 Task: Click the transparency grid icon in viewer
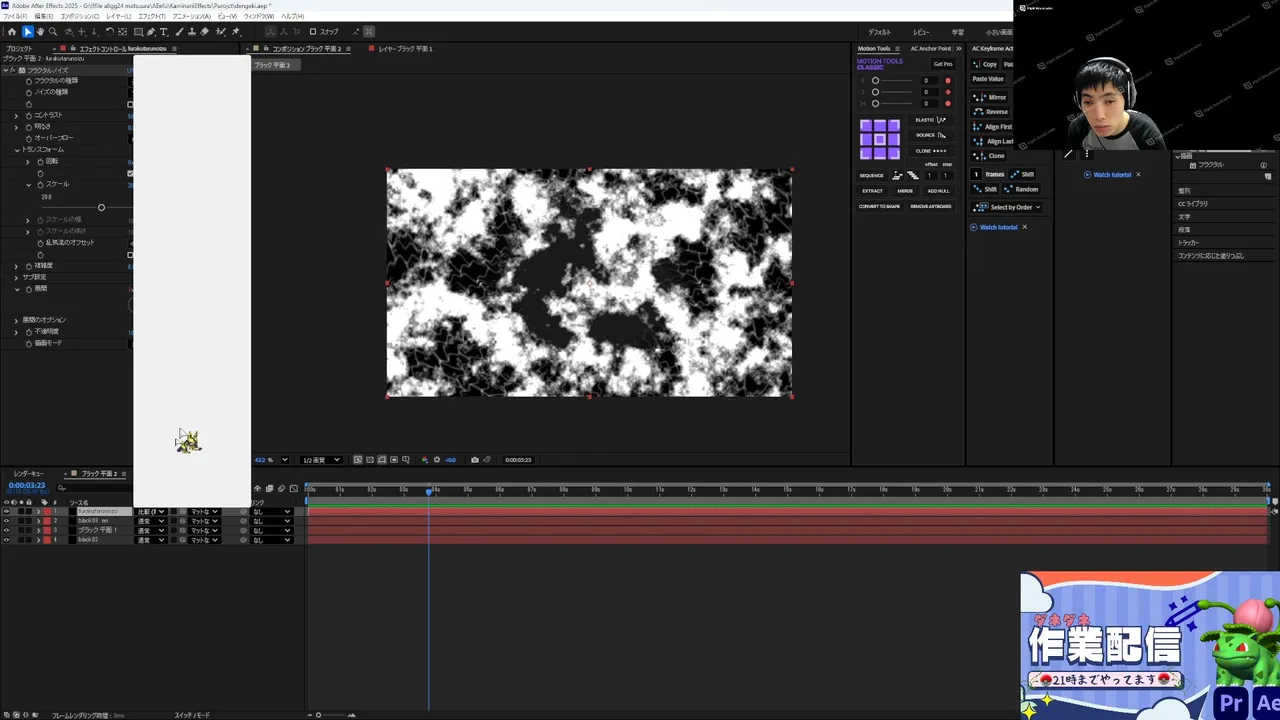(x=370, y=460)
